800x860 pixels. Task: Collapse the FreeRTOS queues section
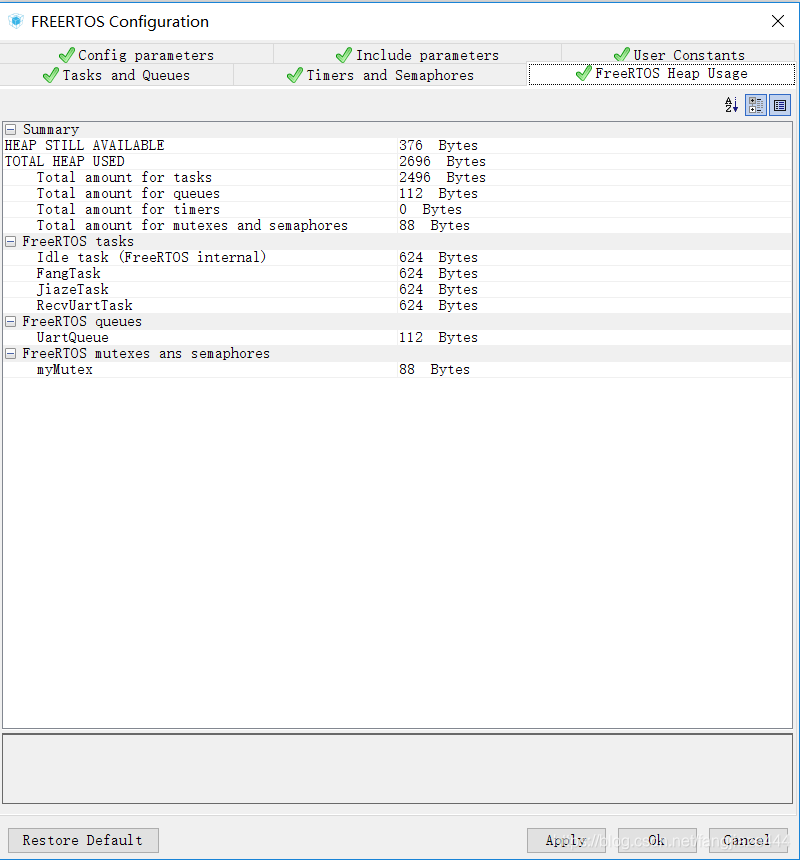(10, 321)
